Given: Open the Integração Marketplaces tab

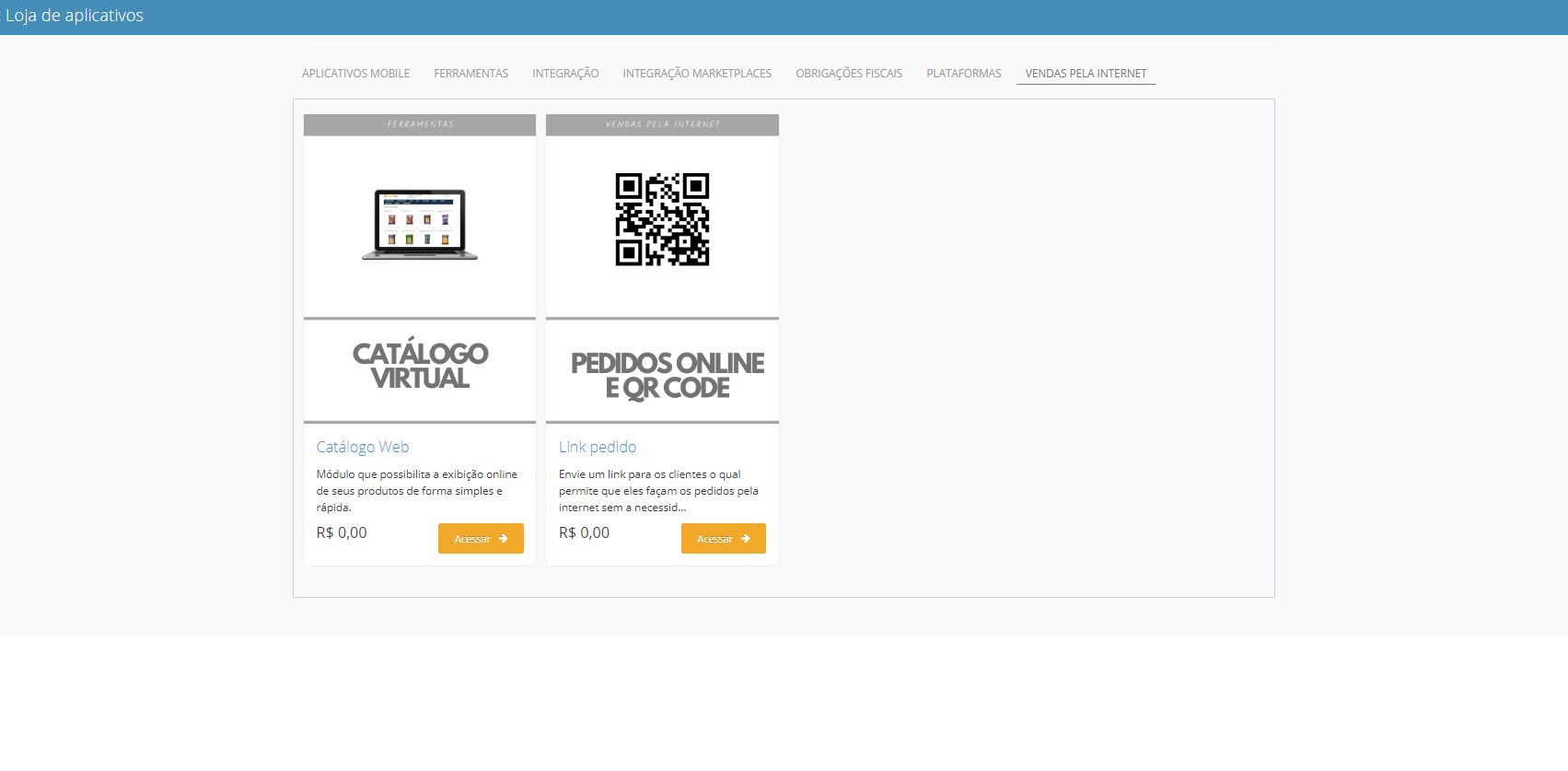Looking at the screenshot, I should pos(697,74).
